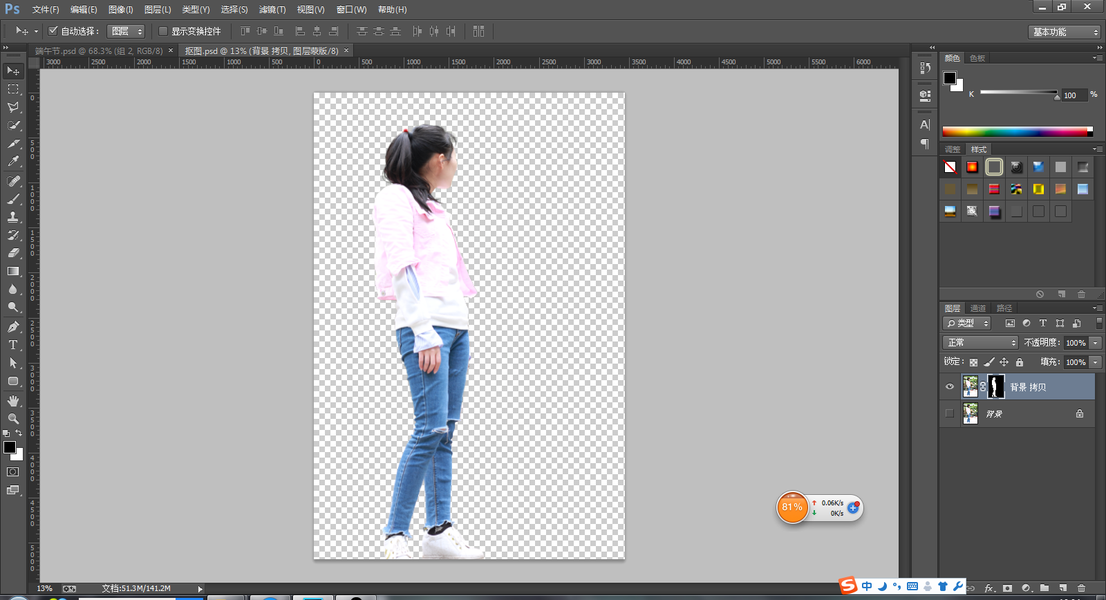Open the 类型 layer filter dropdown
1106x600 pixels.
[x=967, y=323]
